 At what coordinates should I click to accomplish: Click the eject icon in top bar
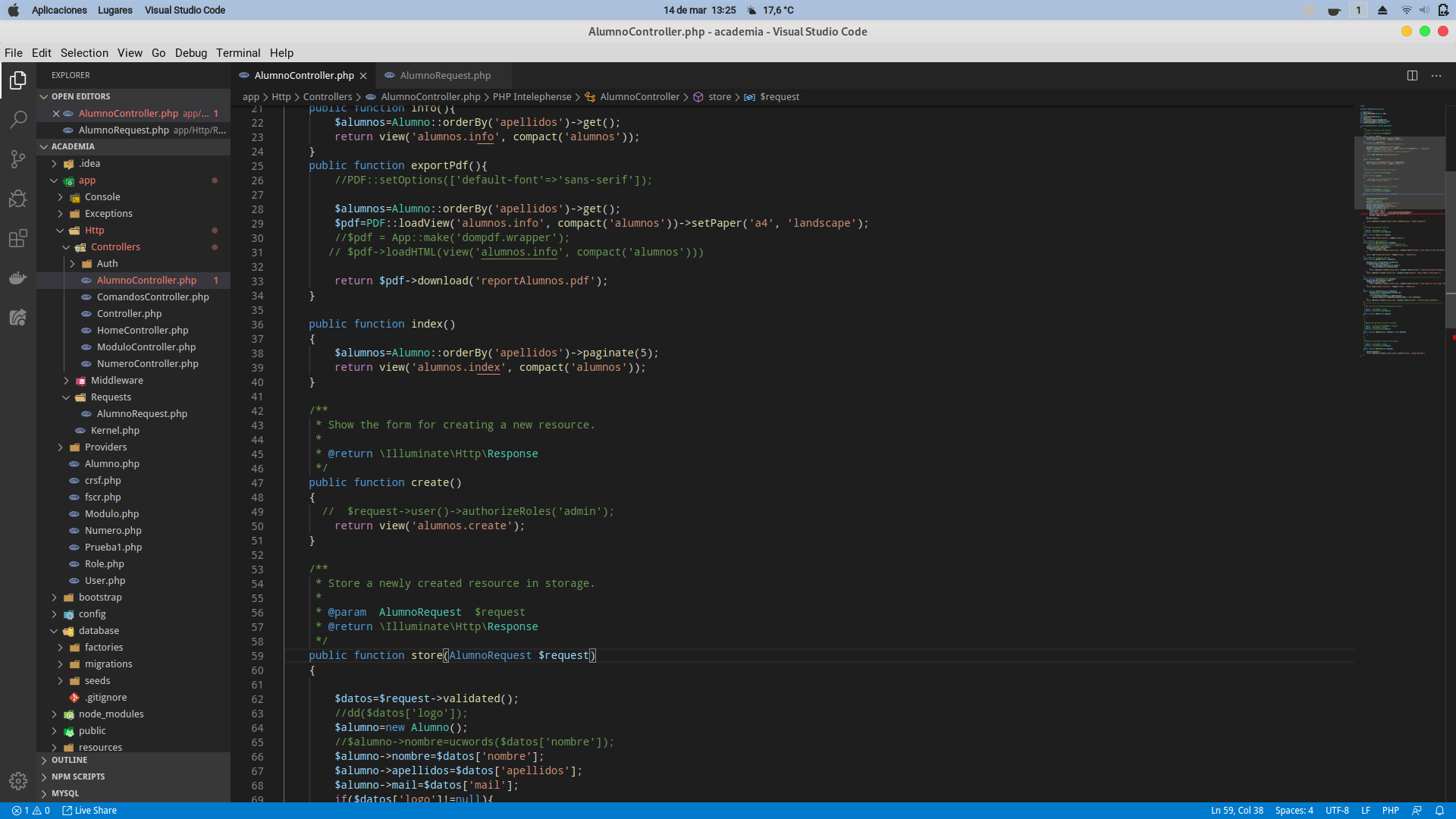[x=1382, y=10]
